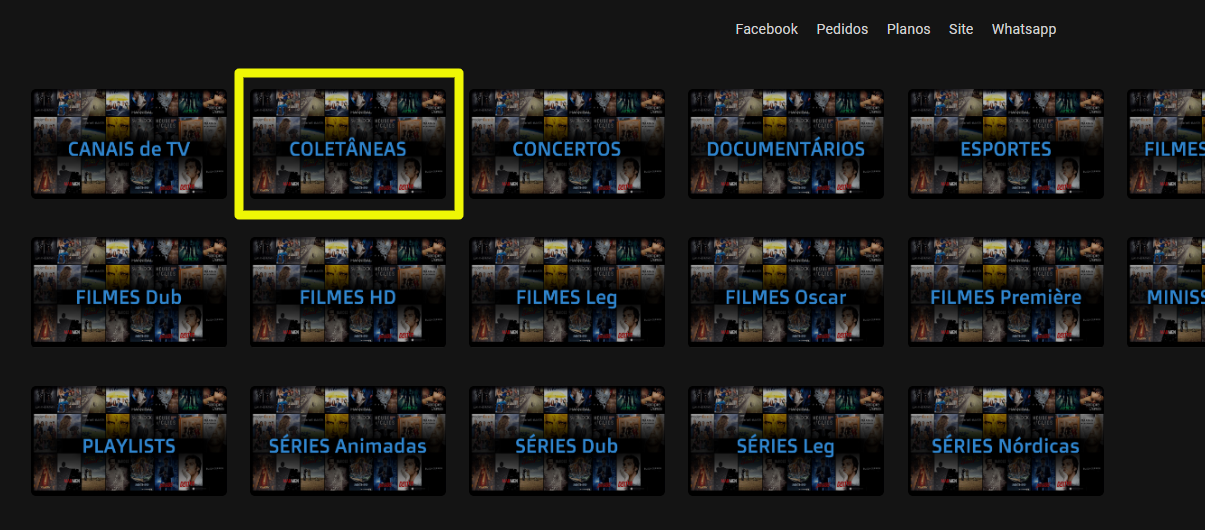
Task: Open the SÉRIES Nórdicas tile
Action: [1006, 441]
